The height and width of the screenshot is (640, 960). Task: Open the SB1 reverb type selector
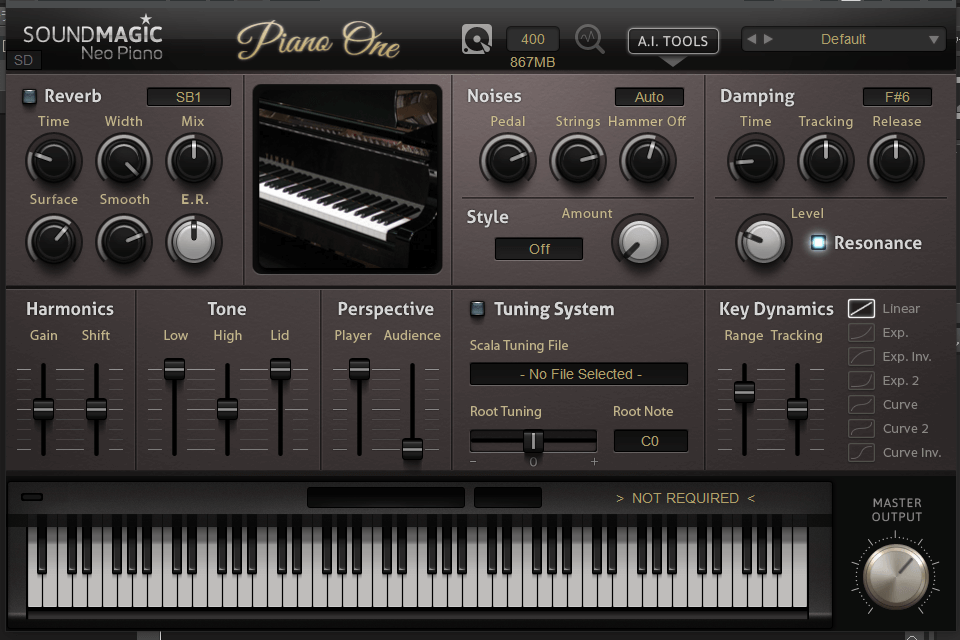click(x=189, y=97)
